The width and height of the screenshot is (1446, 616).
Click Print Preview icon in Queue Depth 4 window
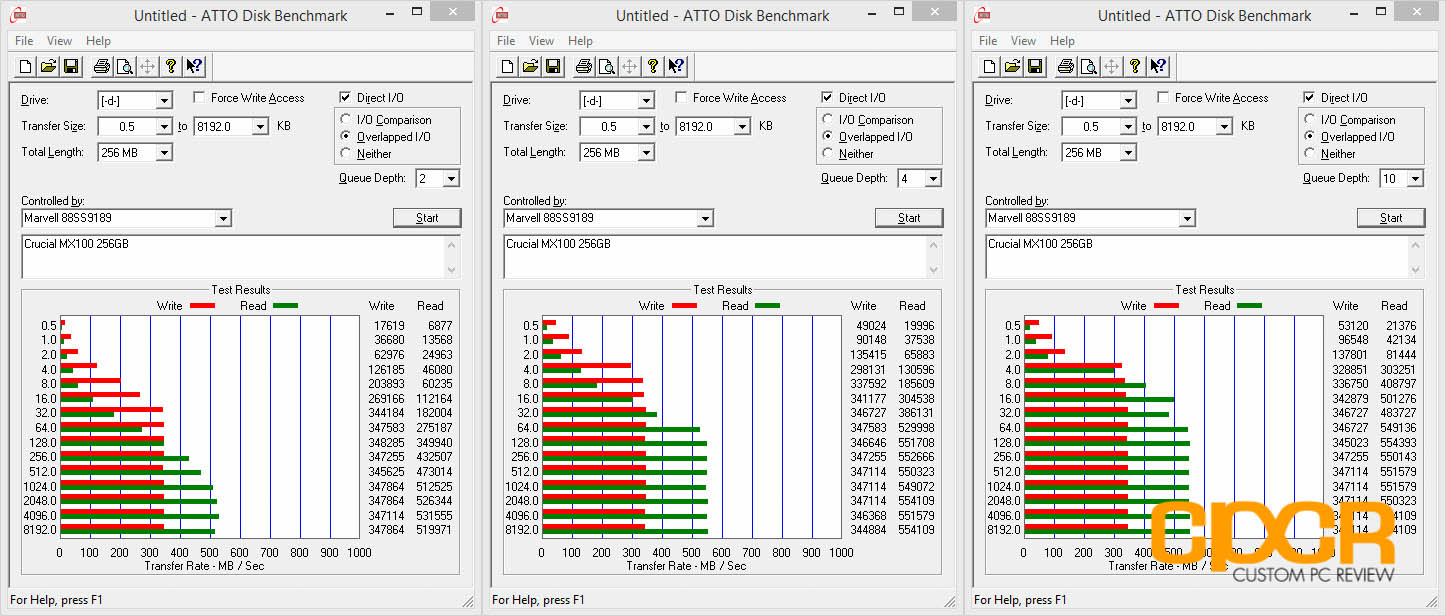coord(606,67)
